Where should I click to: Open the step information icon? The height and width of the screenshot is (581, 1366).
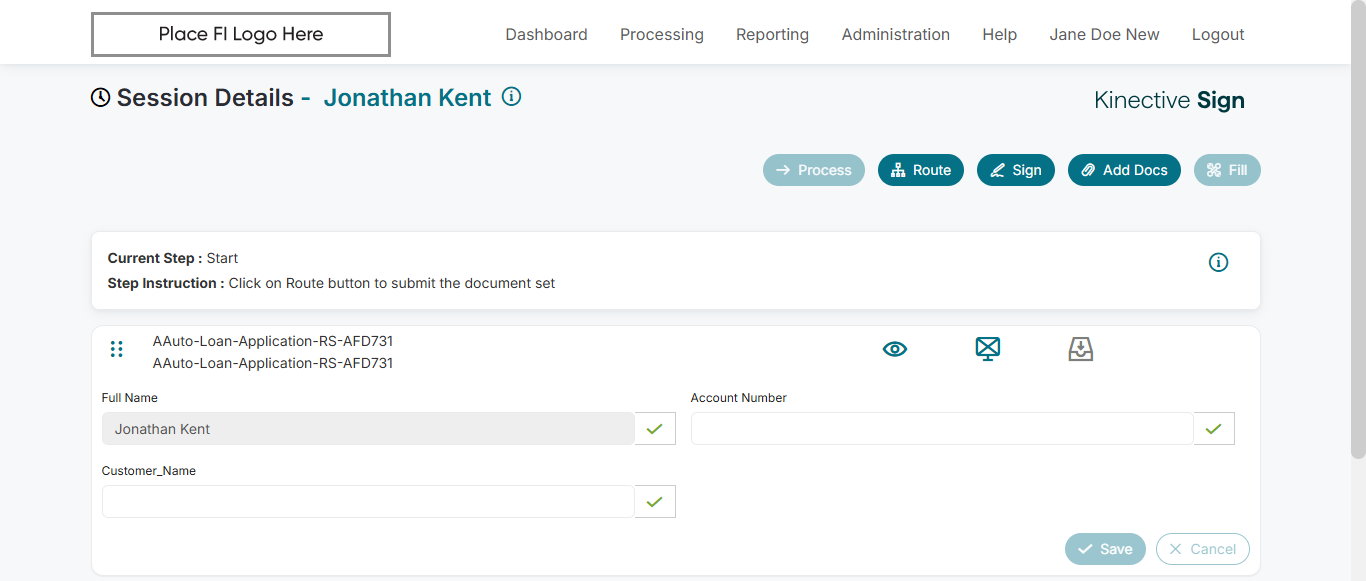point(1218,262)
